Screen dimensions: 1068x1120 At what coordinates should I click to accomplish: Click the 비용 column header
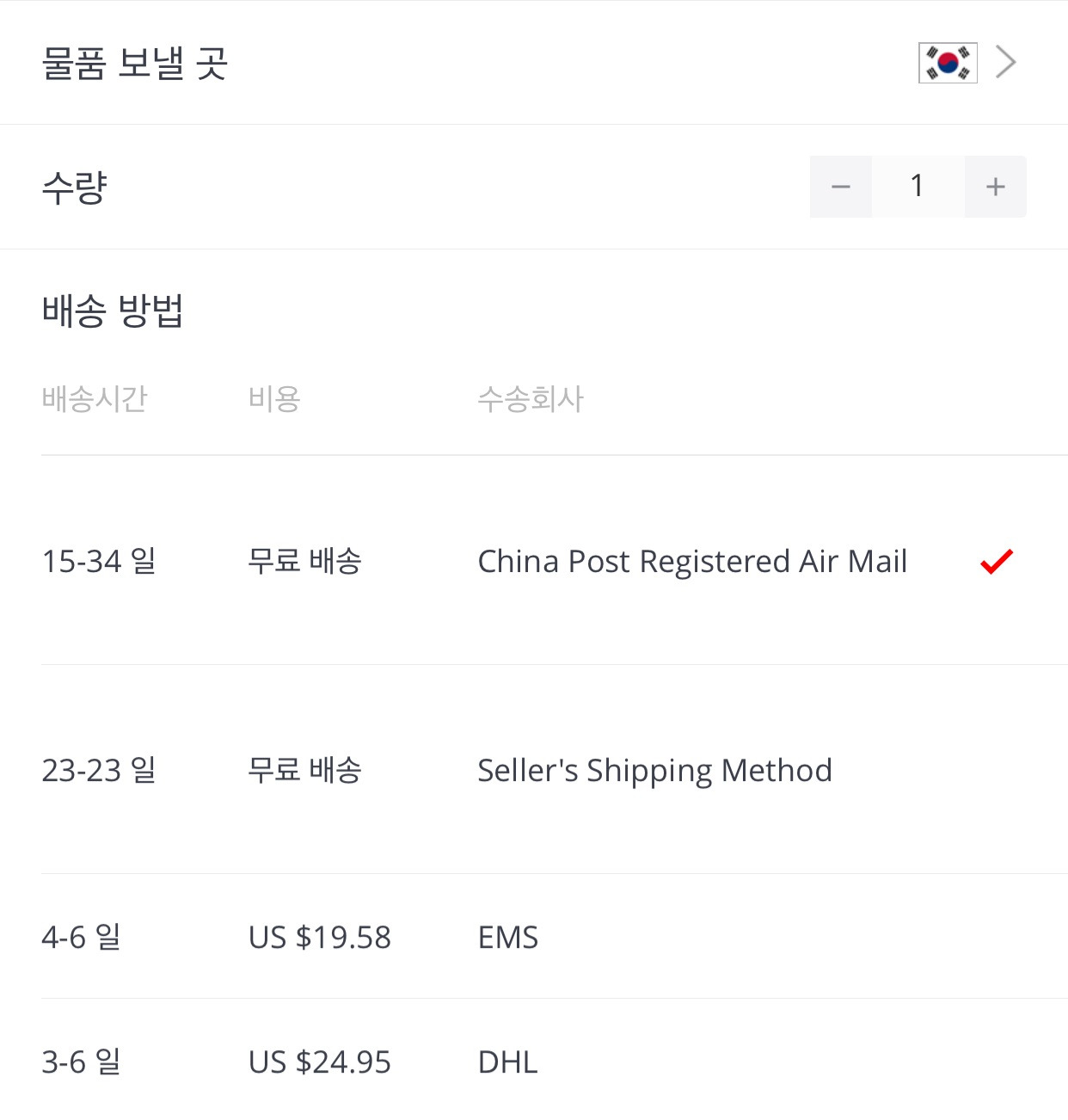point(274,399)
